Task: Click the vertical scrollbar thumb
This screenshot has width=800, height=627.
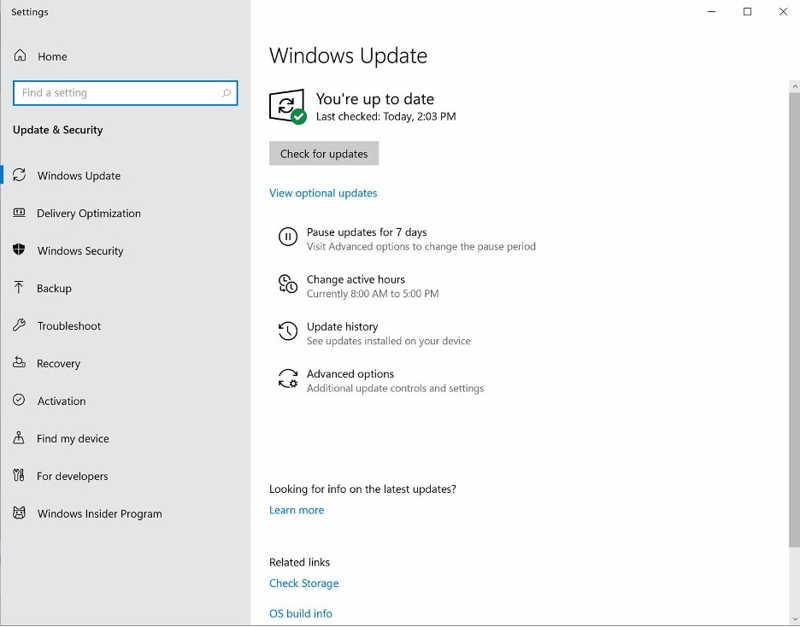Action: pos(794,321)
